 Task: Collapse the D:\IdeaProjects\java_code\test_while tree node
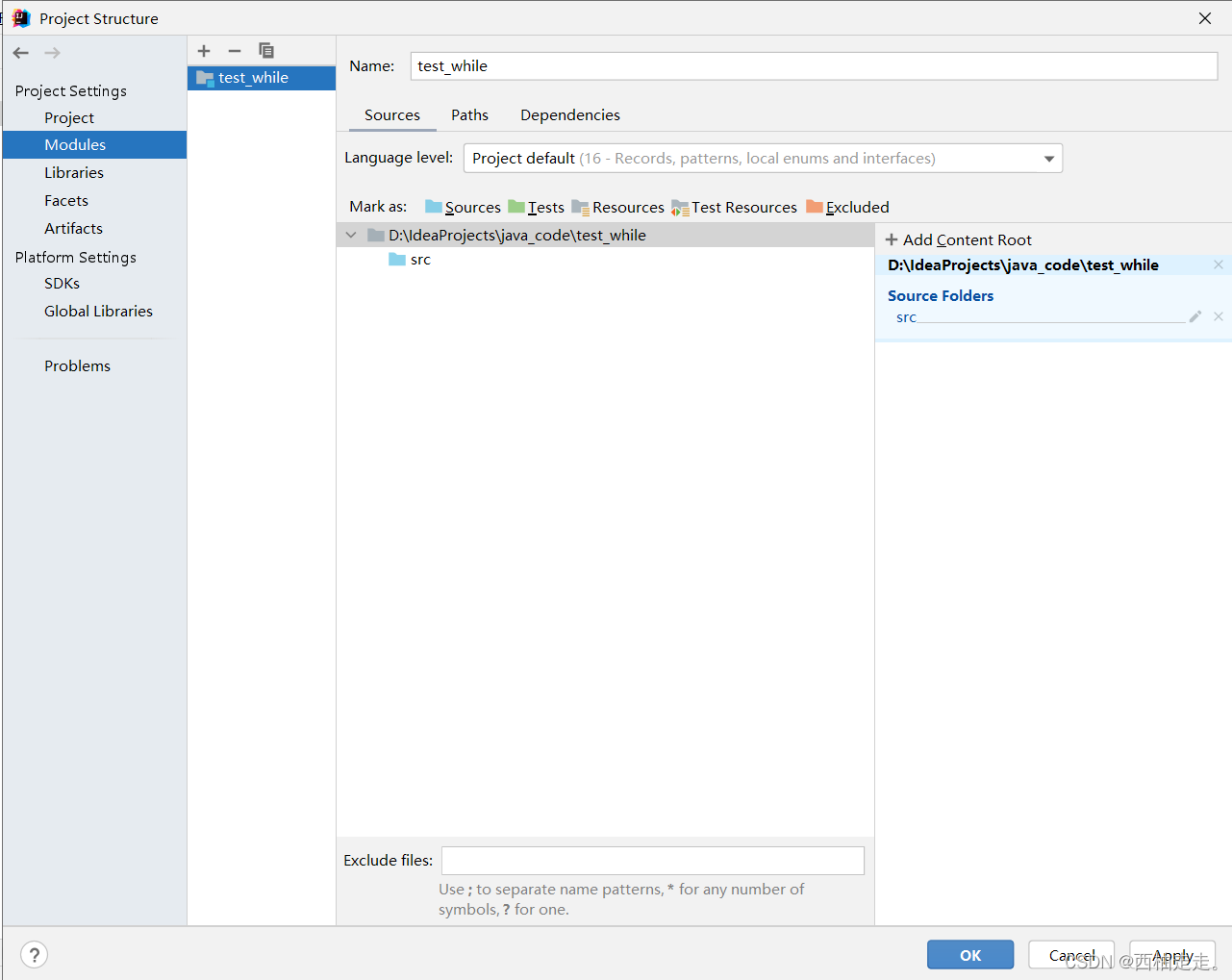click(351, 235)
